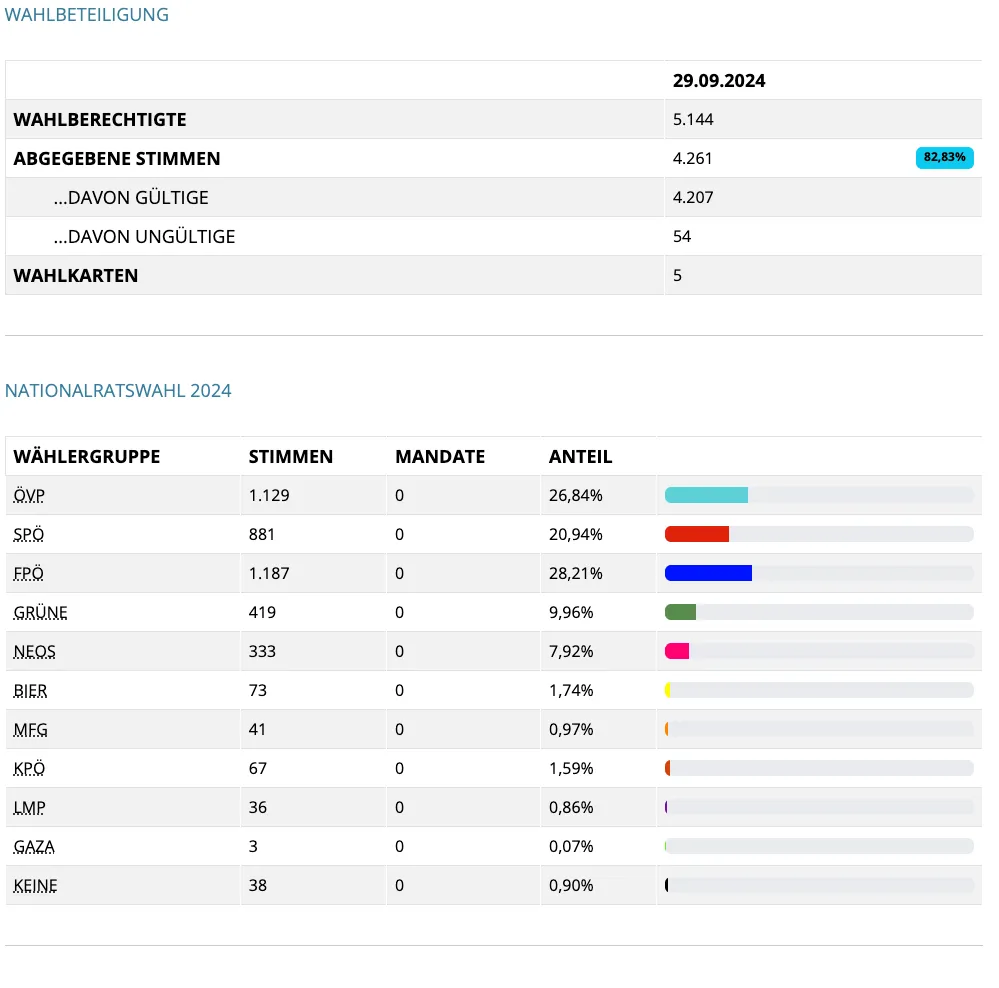
Task: Click the 4.207 valid votes value
Action: tap(693, 197)
